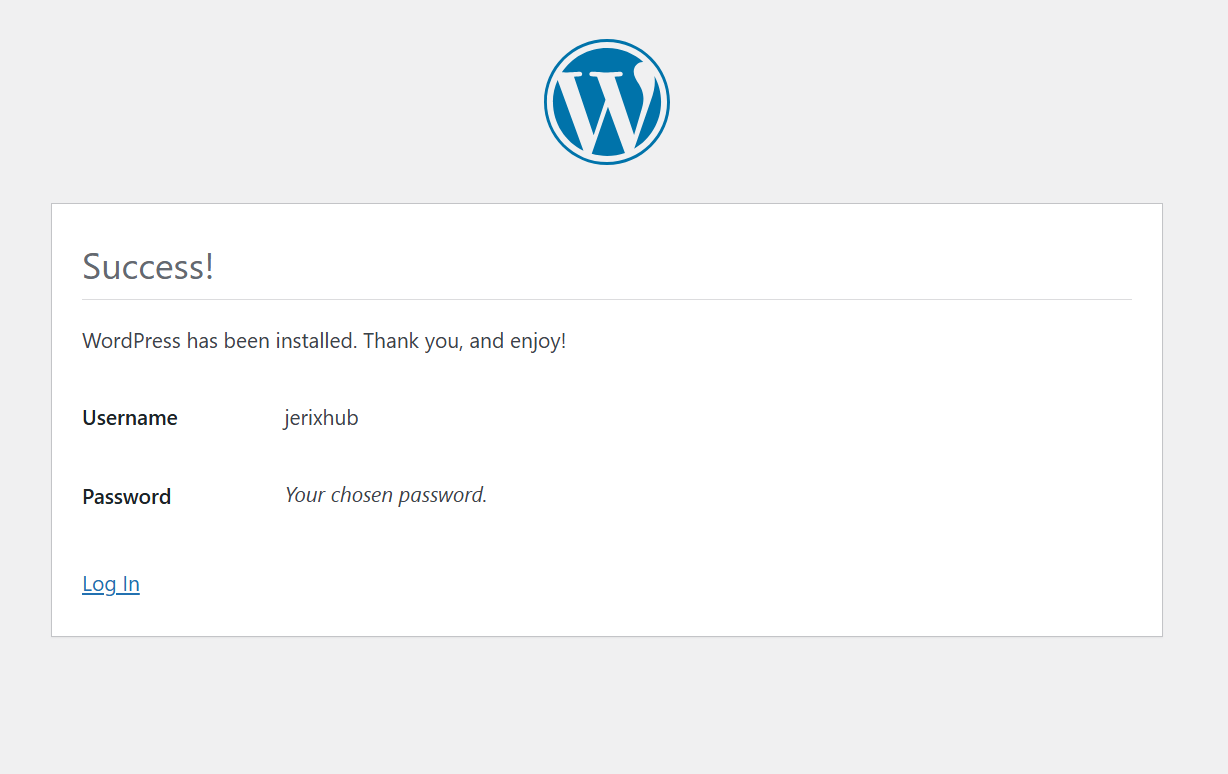The image size is (1228, 774).
Task: Select the username value jerixhub
Action: 320,417
